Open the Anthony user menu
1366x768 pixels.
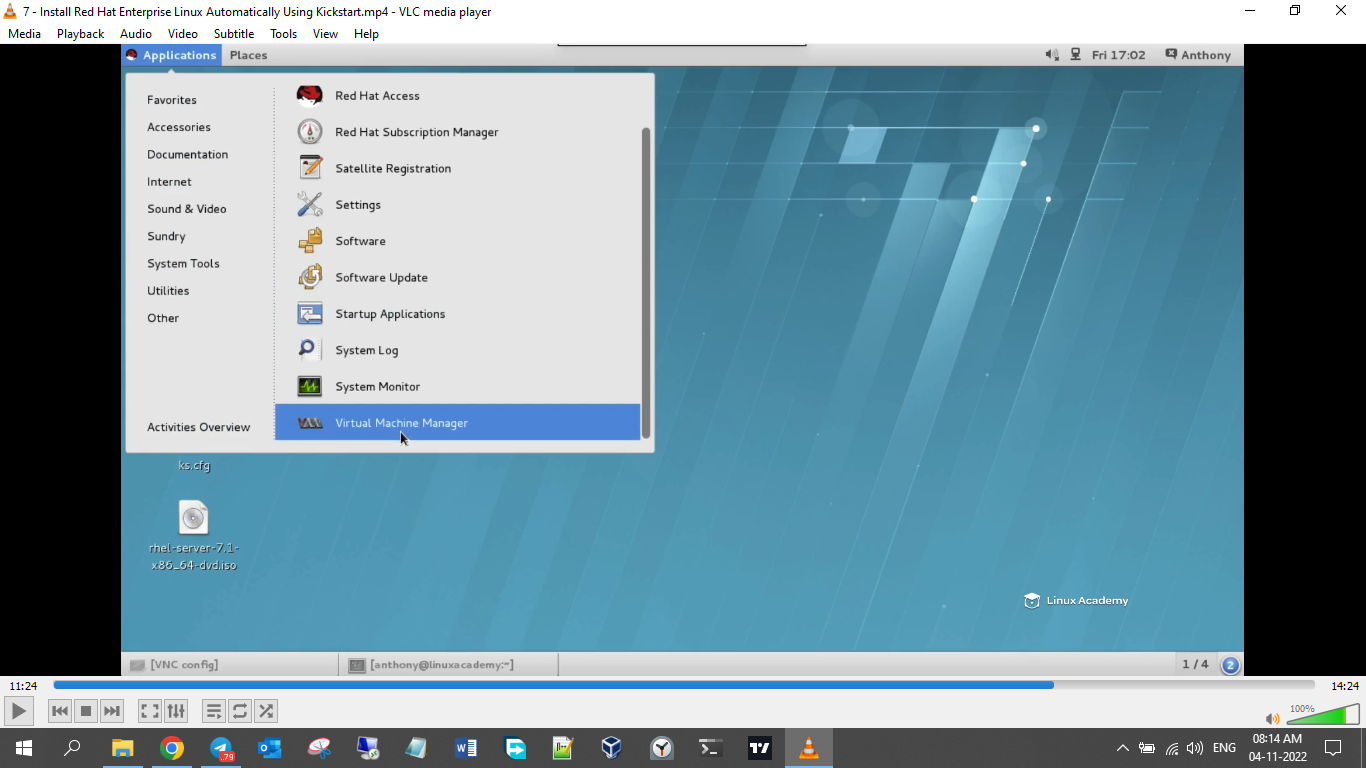click(x=1198, y=55)
